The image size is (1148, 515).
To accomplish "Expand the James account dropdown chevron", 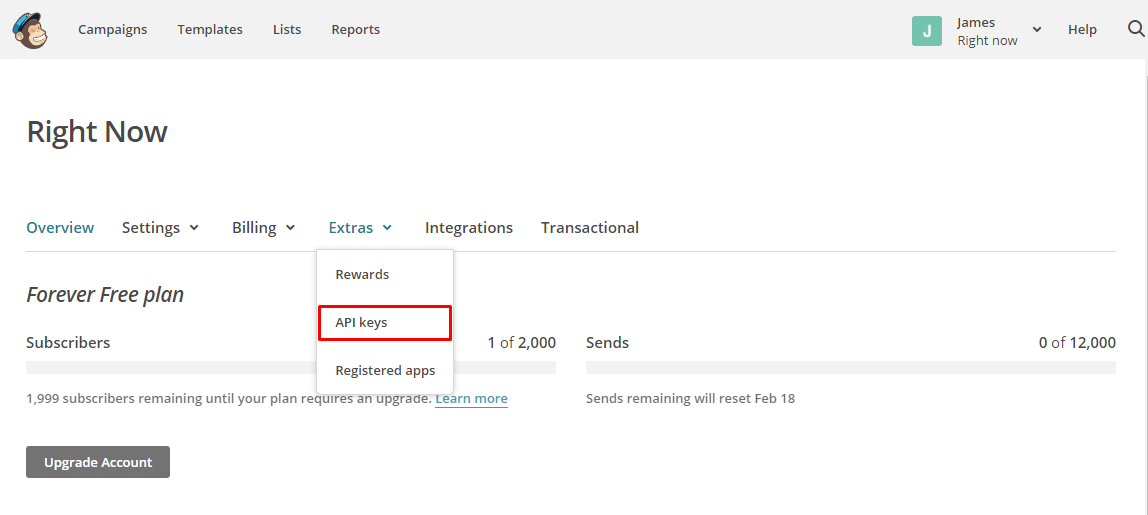I will 1037,29.
